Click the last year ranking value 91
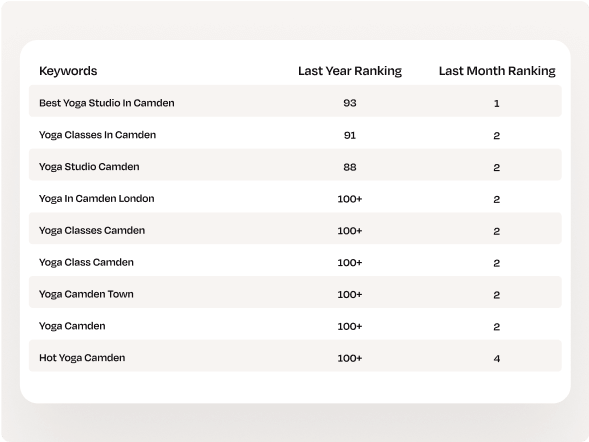Image resolution: width=589 pixels, height=442 pixels. [x=350, y=135]
